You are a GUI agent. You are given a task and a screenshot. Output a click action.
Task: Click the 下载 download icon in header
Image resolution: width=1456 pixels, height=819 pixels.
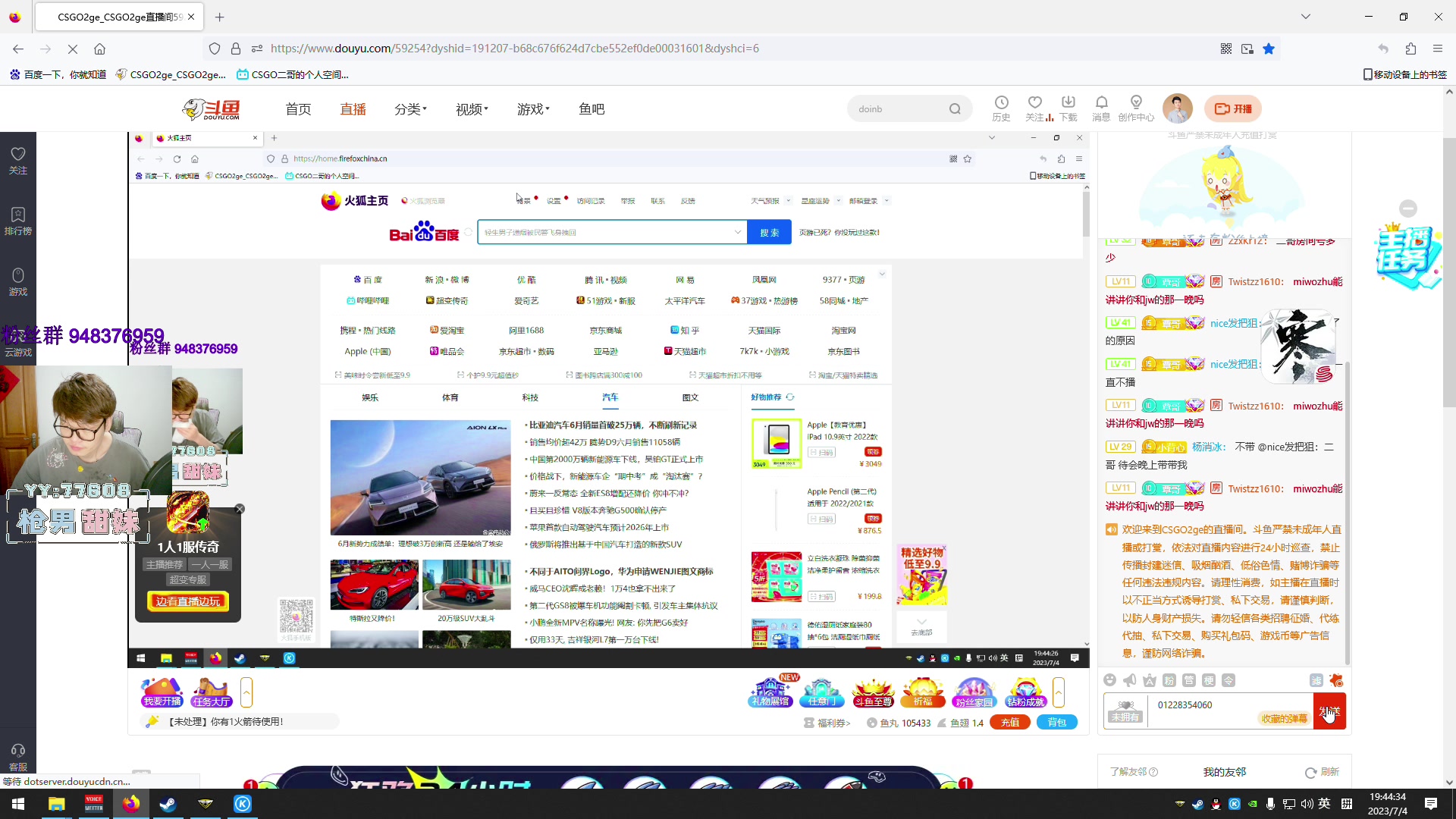point(1068,108)
